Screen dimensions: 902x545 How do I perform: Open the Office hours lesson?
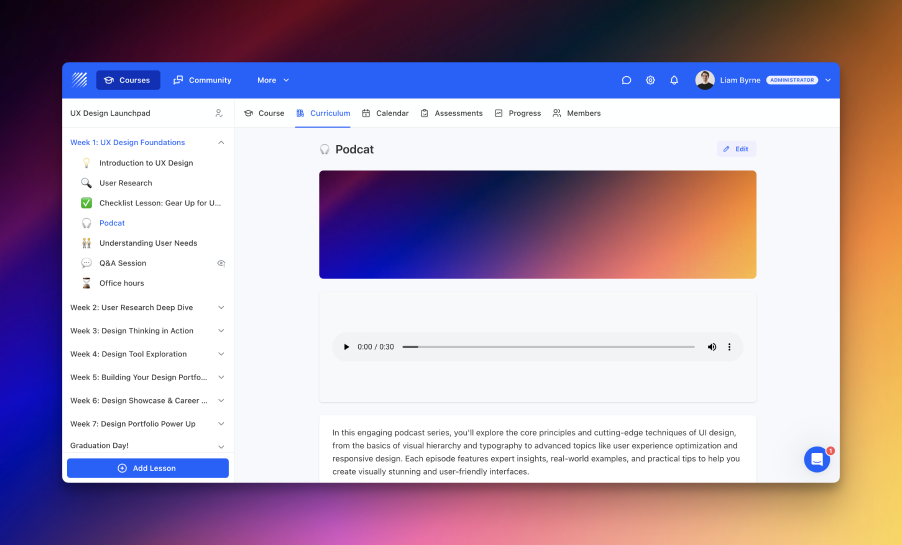coord(122,283)
